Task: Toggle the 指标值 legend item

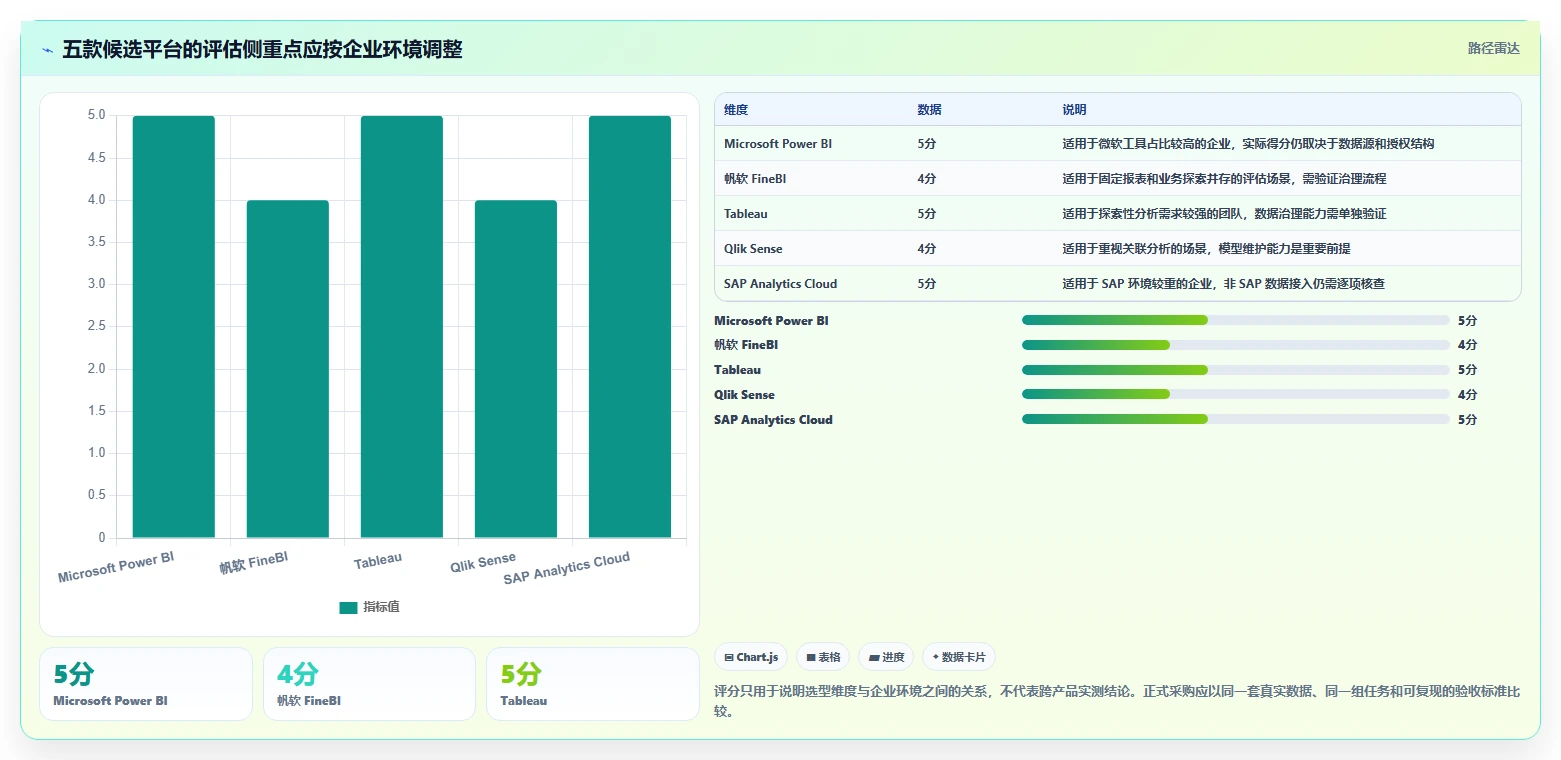Action: coord(369,607)
